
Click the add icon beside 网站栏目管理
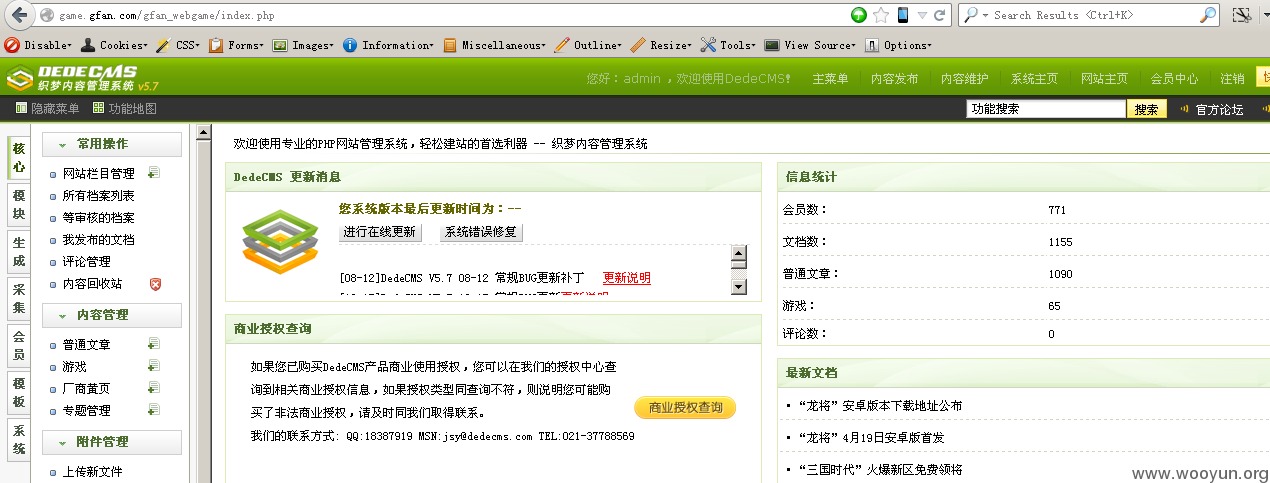(154, 174)
